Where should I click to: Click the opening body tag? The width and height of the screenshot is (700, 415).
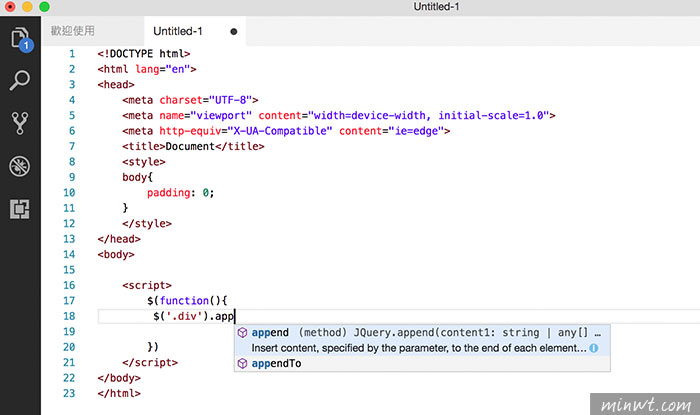click(116, 255)
